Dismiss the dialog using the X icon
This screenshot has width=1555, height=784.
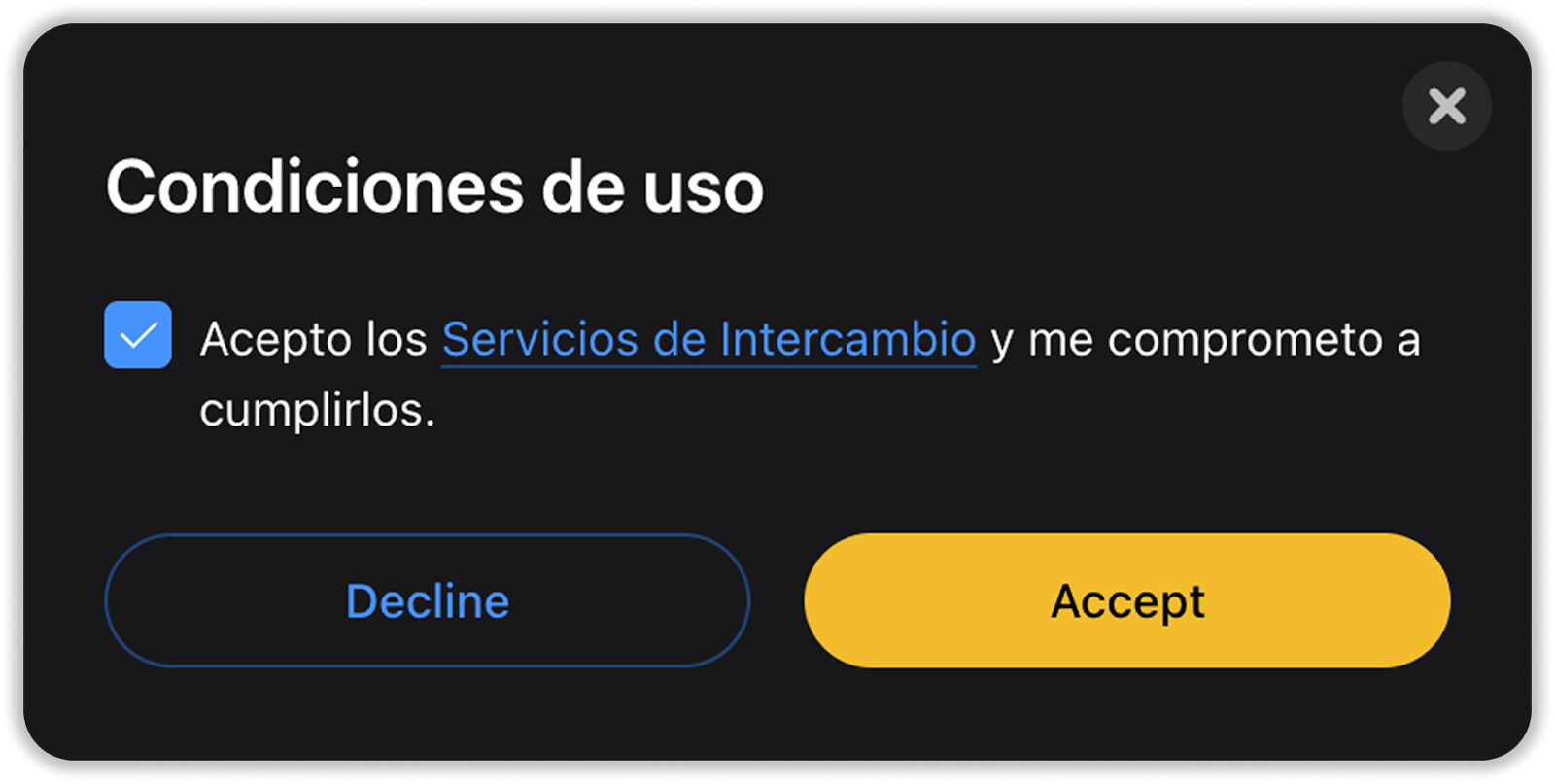[1446, 106]
